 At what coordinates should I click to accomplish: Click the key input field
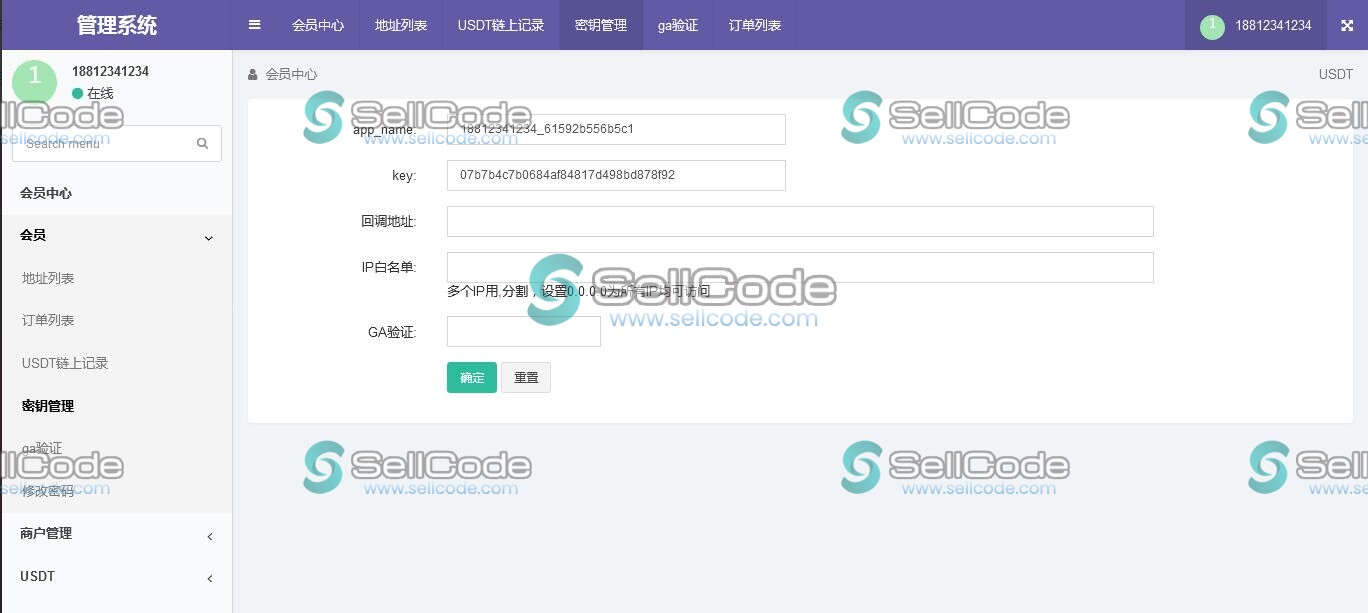(616, 175)
